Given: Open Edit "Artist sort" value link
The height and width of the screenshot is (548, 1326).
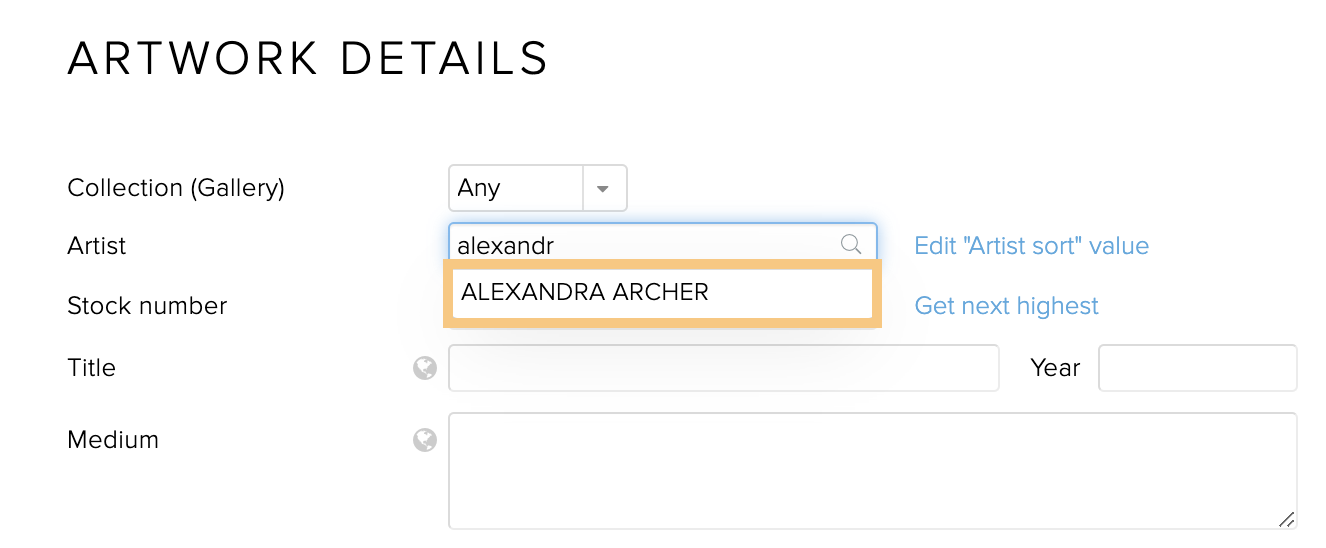Looking at the screenshot, I should pyautogui.click(x=1031, y=246).
